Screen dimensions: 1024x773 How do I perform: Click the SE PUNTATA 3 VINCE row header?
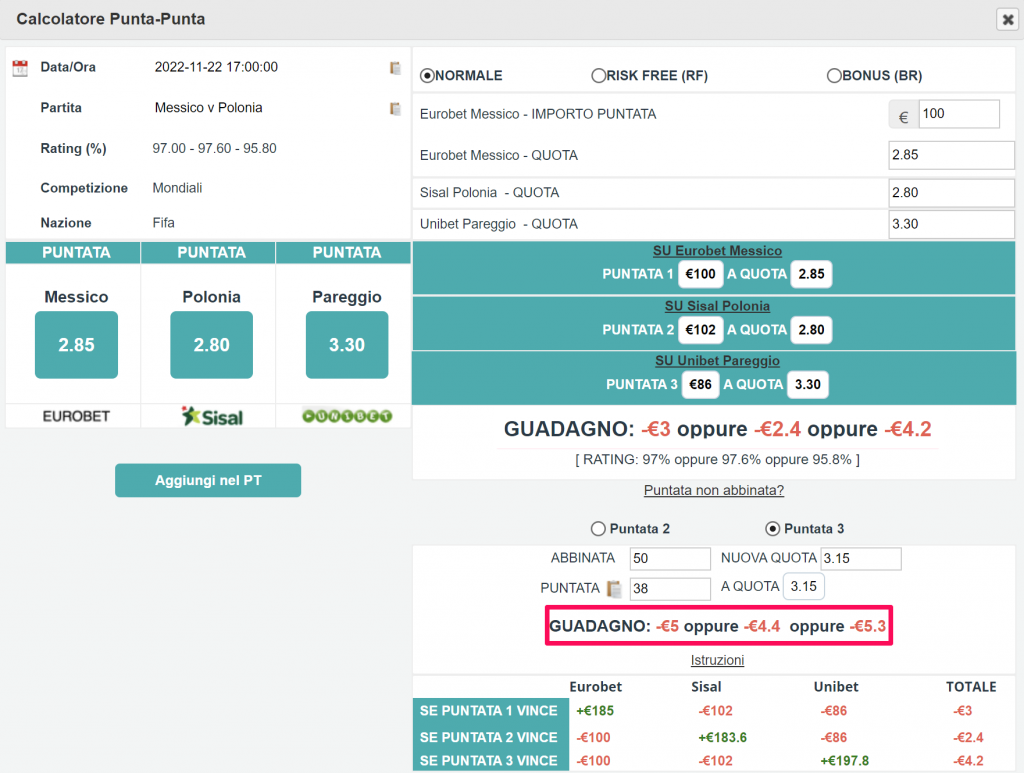pyautogui.click(x=490, y=761)
